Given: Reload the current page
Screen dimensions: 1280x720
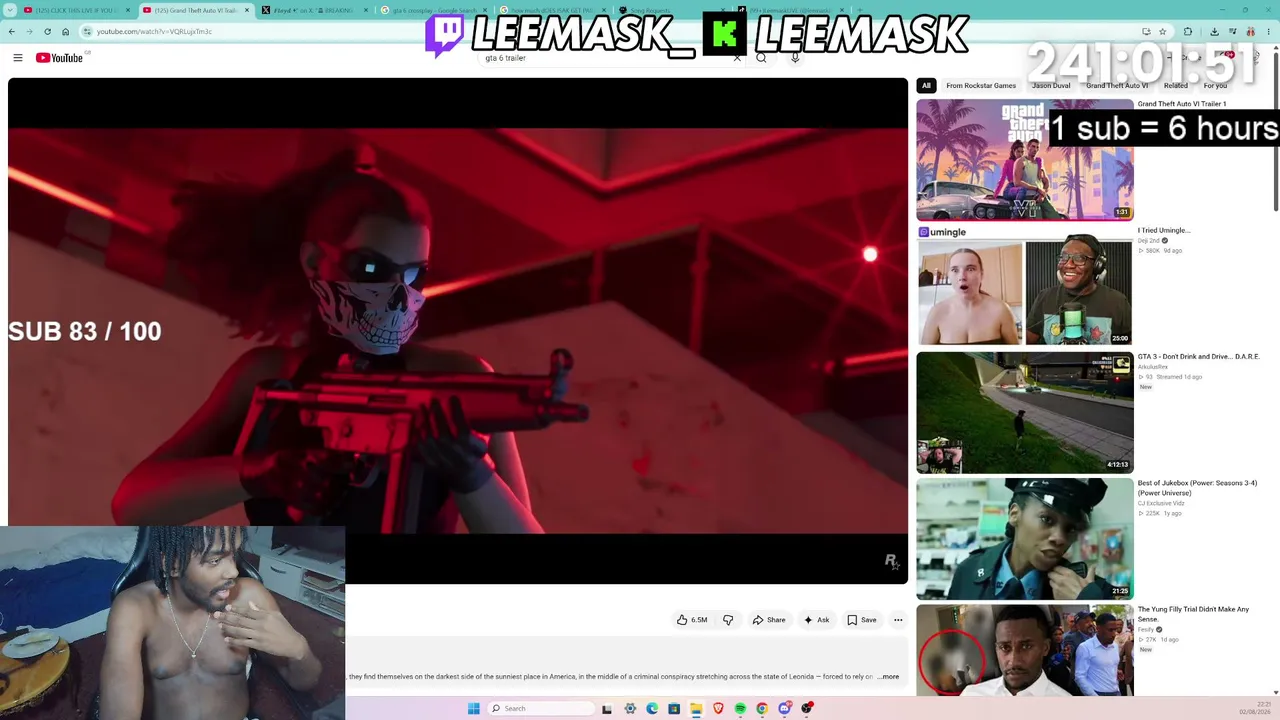Looking at the screenshot, I should click(x=47, y=31).
